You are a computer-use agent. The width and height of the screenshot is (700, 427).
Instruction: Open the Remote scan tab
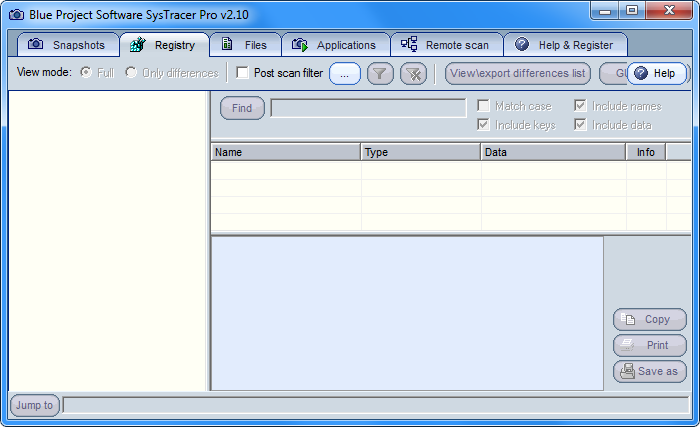(x=447, y=45)
